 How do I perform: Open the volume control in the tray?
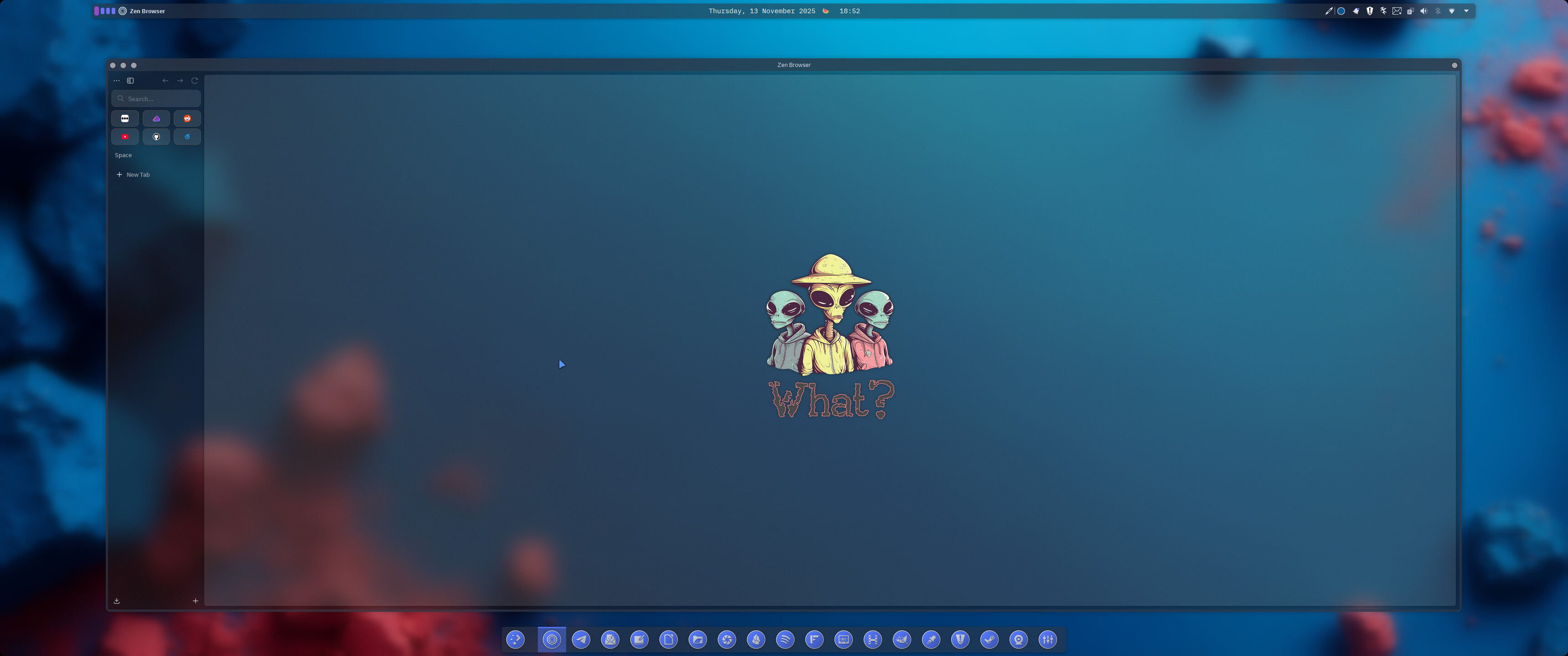1424,11
